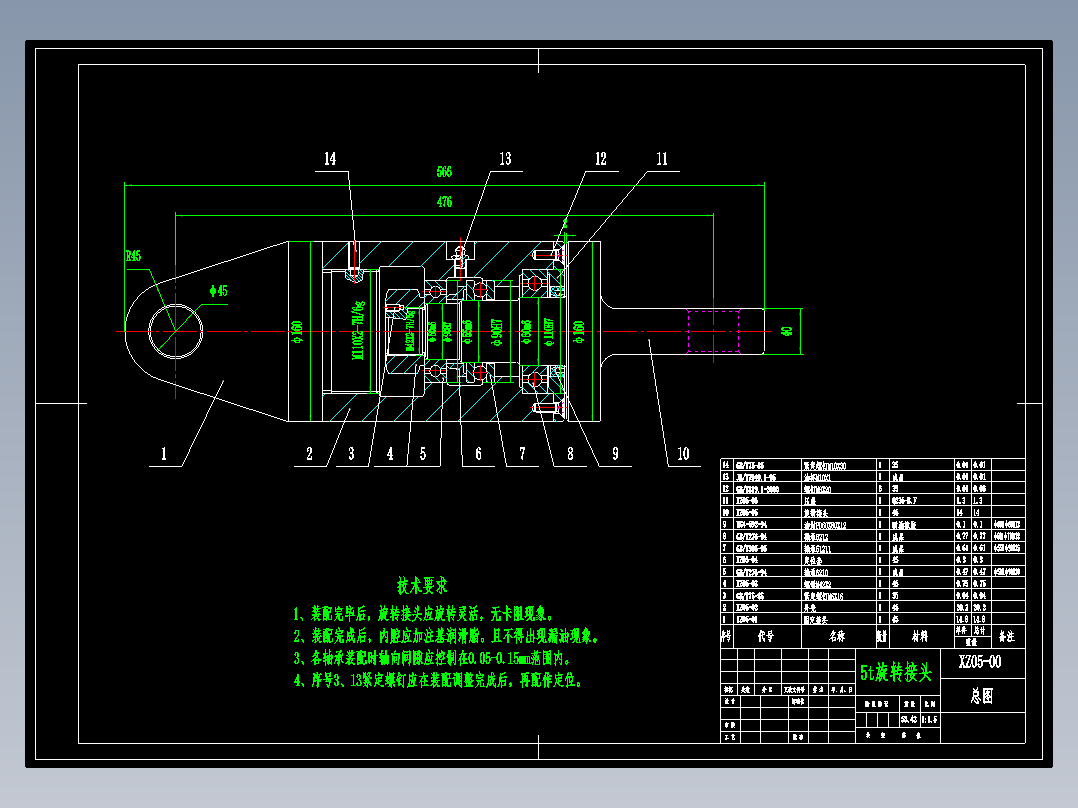The height and width of the screenshot is (808, 1078).
Task: Select part number 10 callout label
Action: [683, 454]
